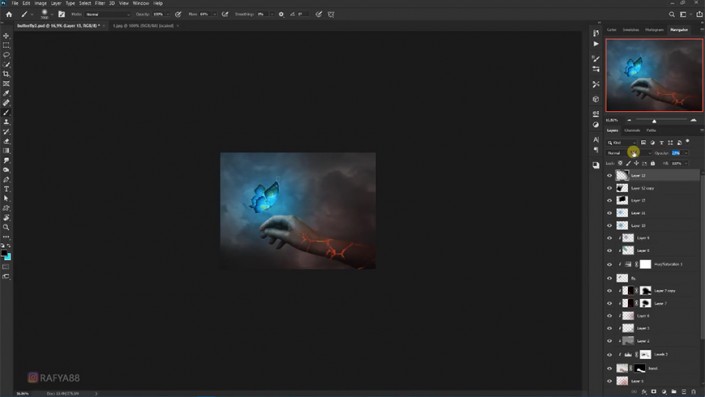Select the Rectangular Marquee tool
The width and height of the screenshot is (705, 397).
point(6,45)
